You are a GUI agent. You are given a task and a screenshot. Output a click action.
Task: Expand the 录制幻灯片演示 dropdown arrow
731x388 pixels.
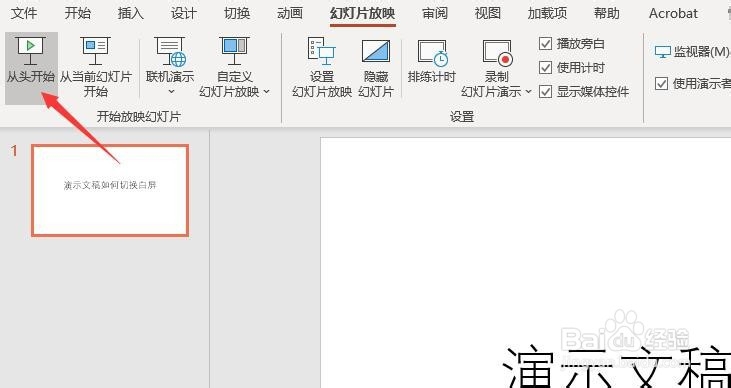coord(529,91)
